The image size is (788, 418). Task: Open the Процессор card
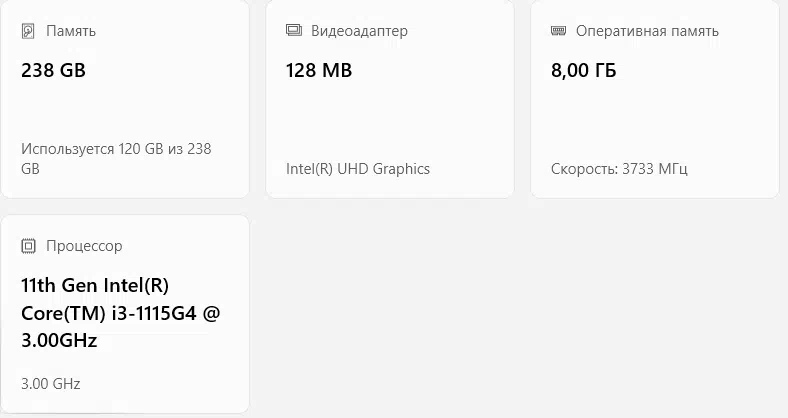[125, 314]
